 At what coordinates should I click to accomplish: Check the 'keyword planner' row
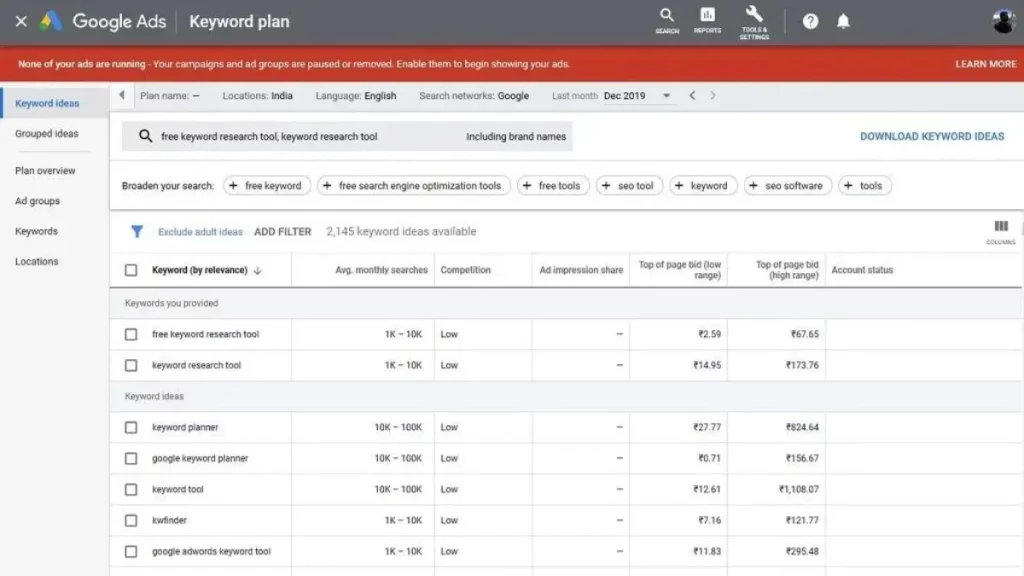(131, 427)
